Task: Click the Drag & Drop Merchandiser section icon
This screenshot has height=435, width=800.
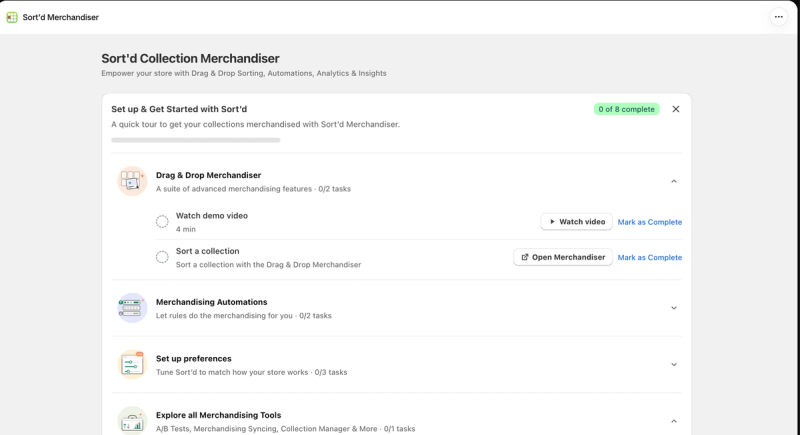Action: pos(132,181)
